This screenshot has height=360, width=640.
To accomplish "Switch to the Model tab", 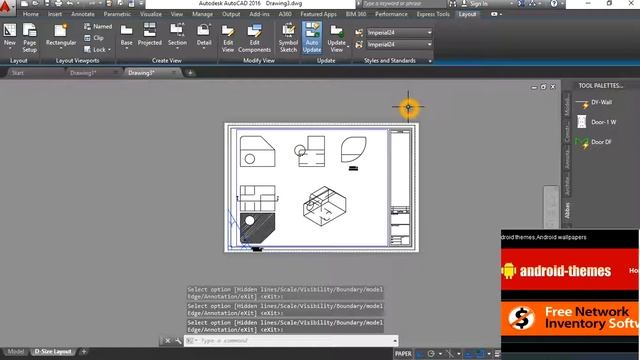I will [x=16, y=352].
